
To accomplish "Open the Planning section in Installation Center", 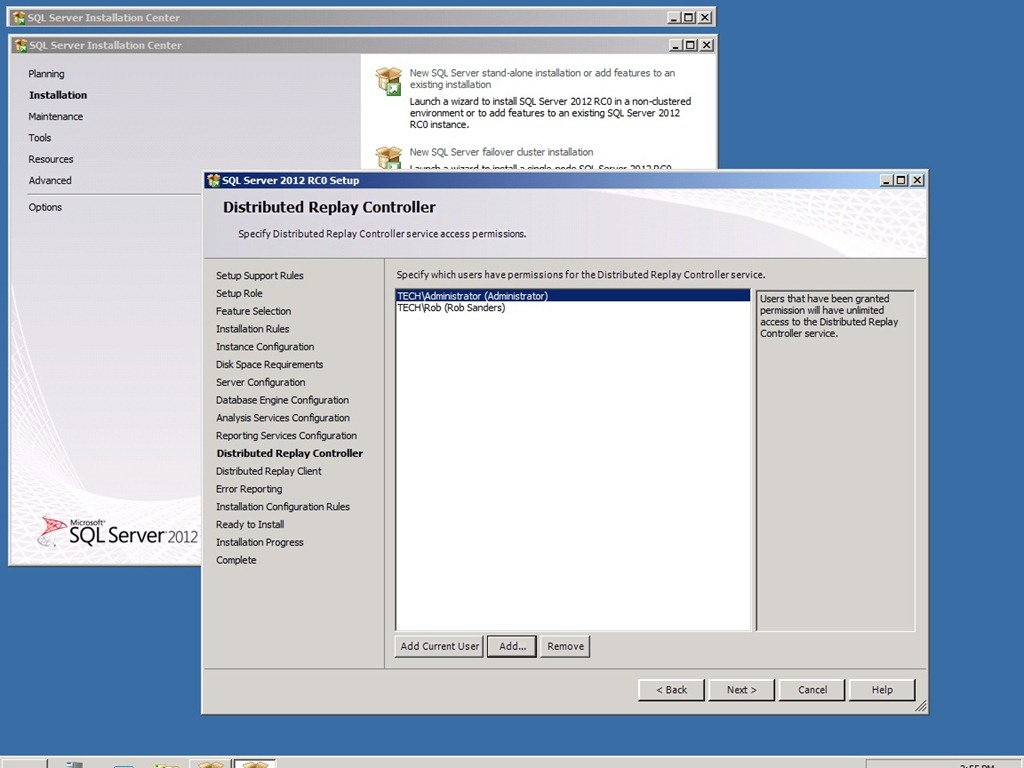I will (x=46, y=74).
